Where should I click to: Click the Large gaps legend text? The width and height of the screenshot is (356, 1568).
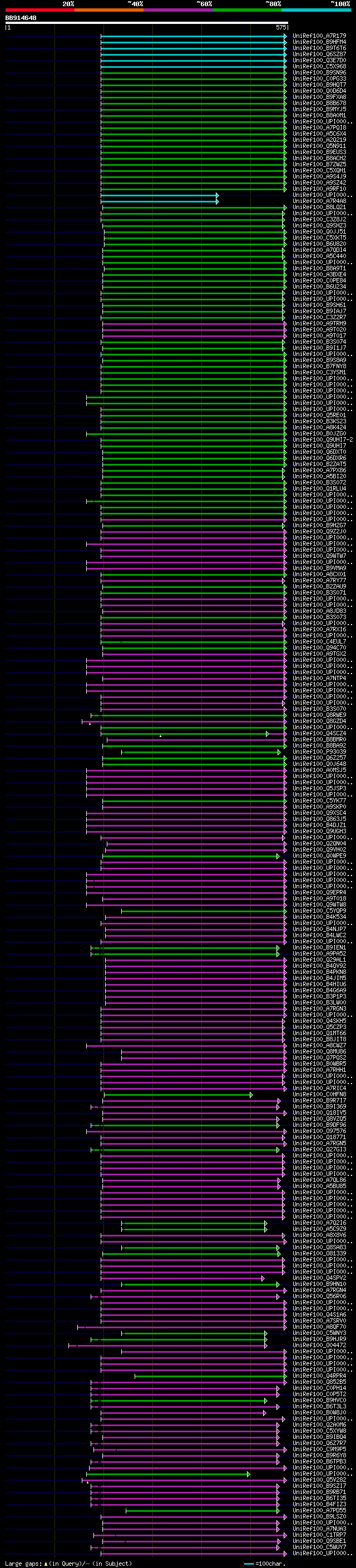coord(24,1564)
